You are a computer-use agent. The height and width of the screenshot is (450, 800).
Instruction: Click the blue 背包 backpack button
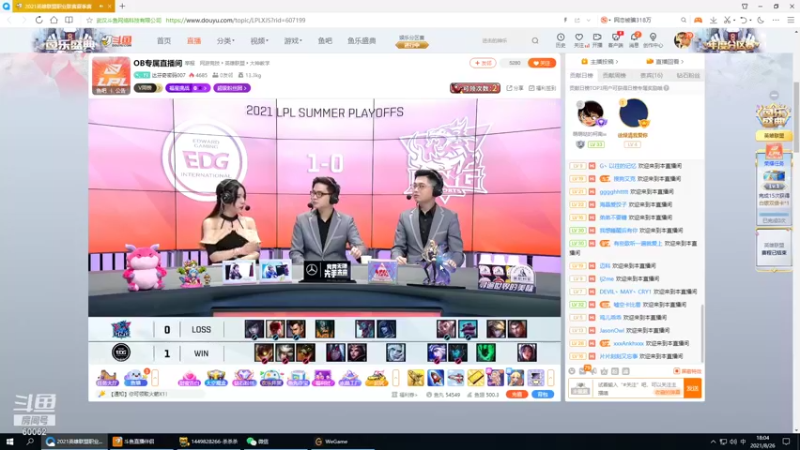(x=542, y=394)
